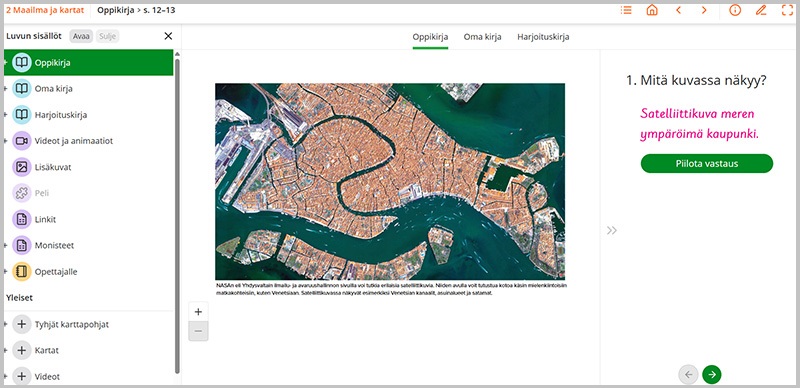Expand the Tyhjät karttapohjat arrow

pos(6,324)
